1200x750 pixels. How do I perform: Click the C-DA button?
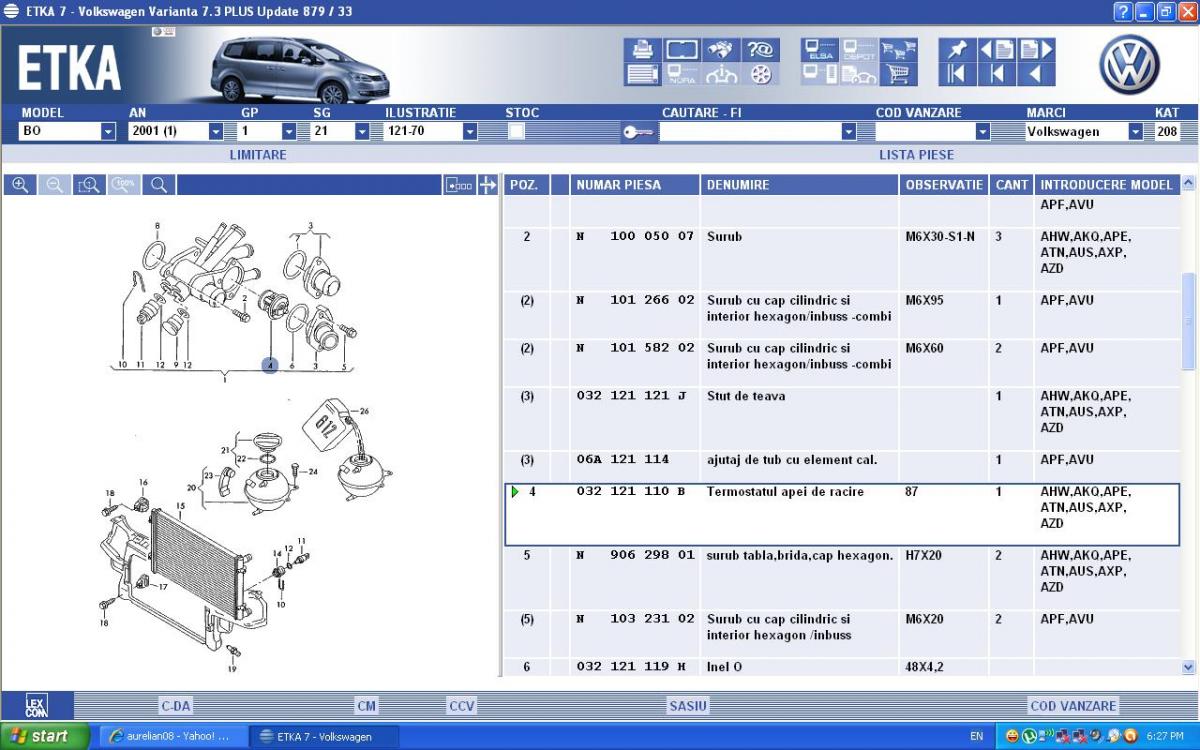pyautogui.click(x=176, y=706)
